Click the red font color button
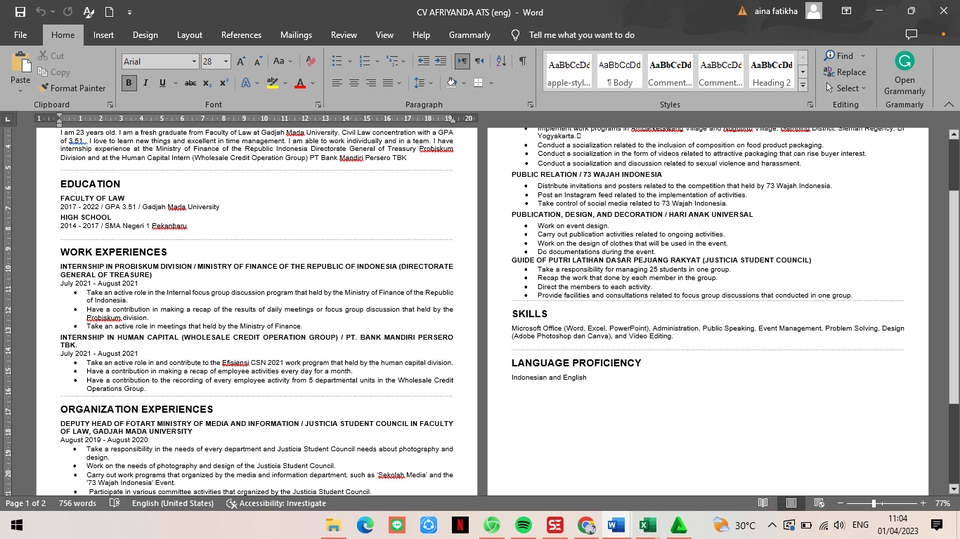960x539 pixels. pyautogui.click(x=300, y=83)
